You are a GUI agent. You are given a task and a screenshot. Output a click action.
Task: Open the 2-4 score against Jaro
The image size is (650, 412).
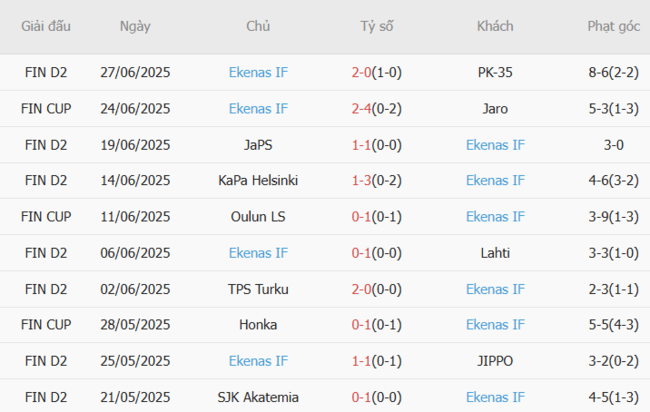click(x=362, y=108)
